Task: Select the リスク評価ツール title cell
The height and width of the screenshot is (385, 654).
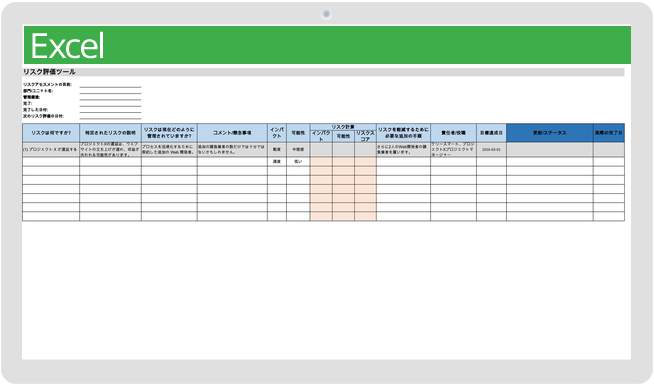Action: tap(323, 72)
